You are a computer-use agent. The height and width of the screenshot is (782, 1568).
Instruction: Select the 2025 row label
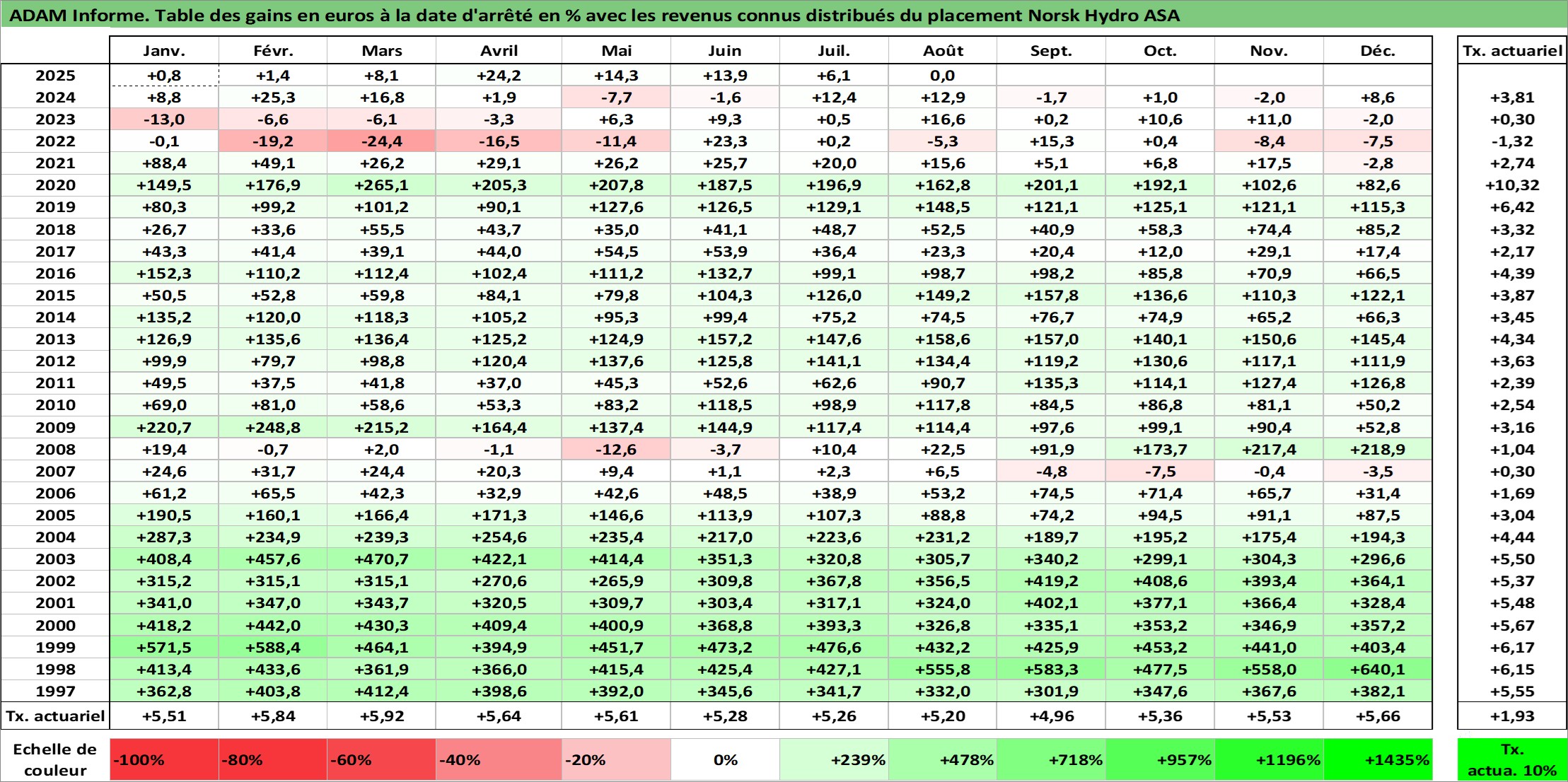pyautogui.click(x=55, y=76)
